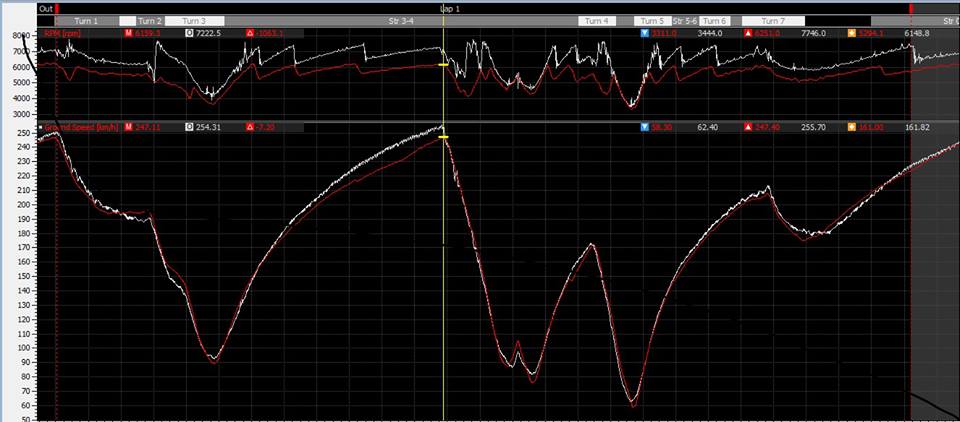
Task: Click the red M icon in Ground Speed row
Action: click(x=129, y=128)
